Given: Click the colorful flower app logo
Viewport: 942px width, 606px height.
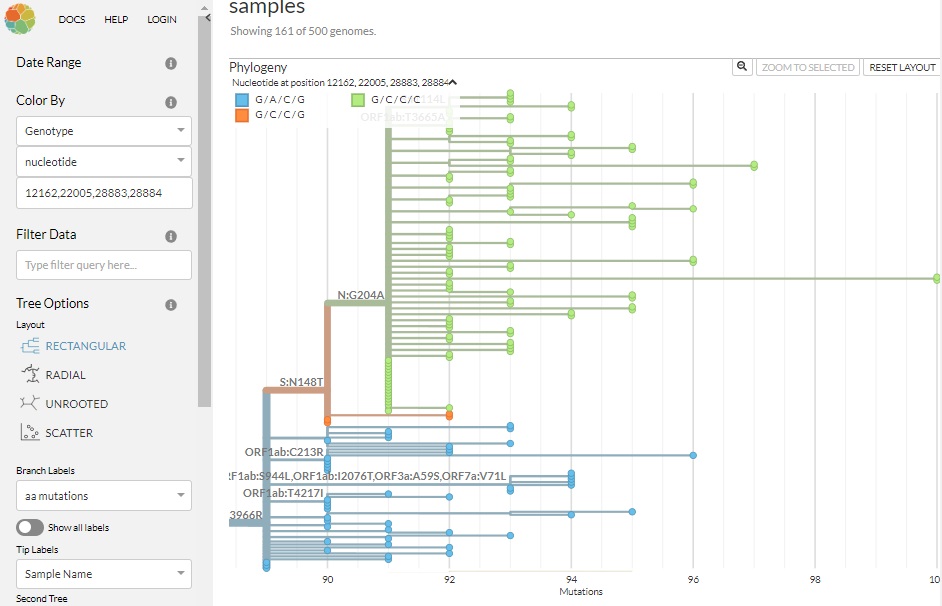Looking at the screenshot, I should (19, 18).
